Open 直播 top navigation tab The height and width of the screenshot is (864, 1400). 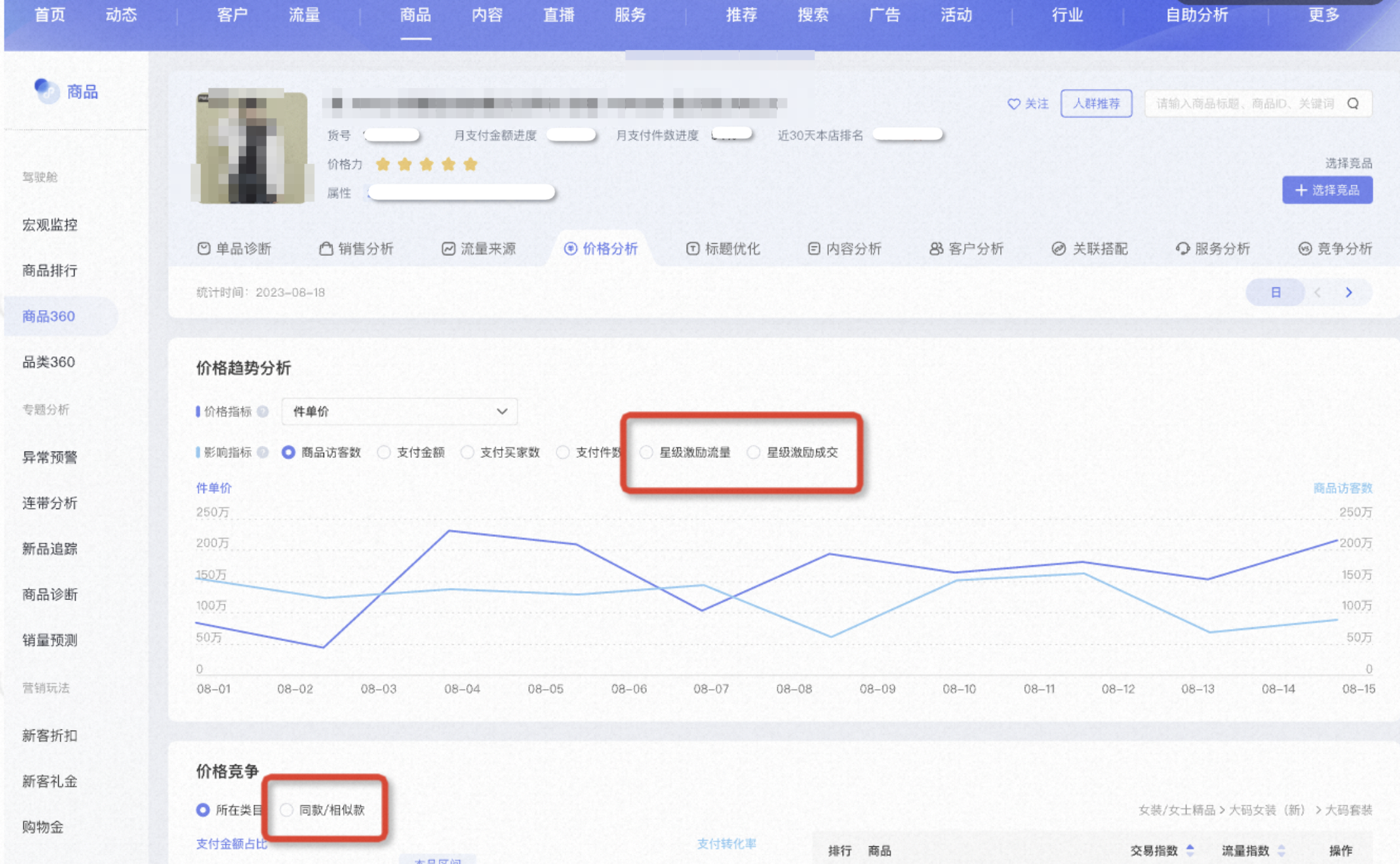click(x=558, y=15)
